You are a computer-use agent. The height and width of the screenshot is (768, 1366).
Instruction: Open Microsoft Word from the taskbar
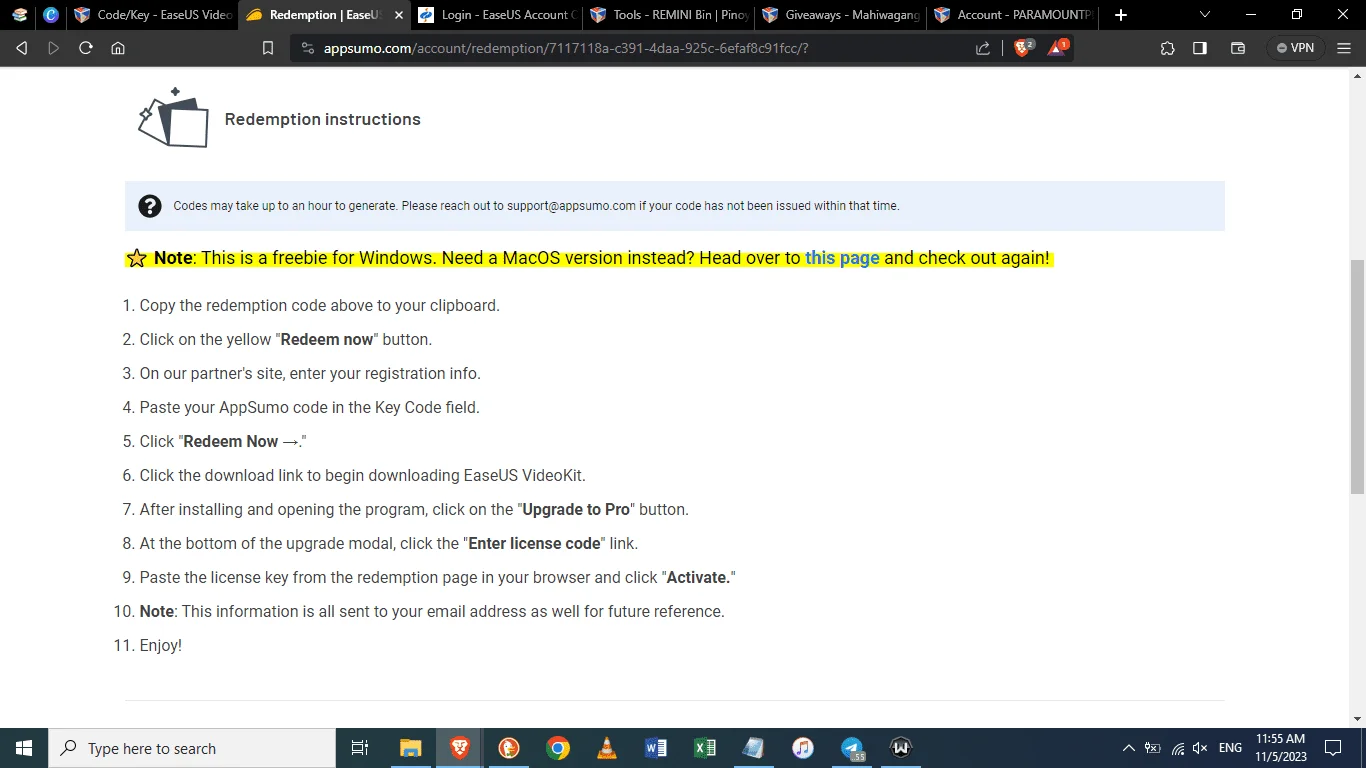click(656, 748)
